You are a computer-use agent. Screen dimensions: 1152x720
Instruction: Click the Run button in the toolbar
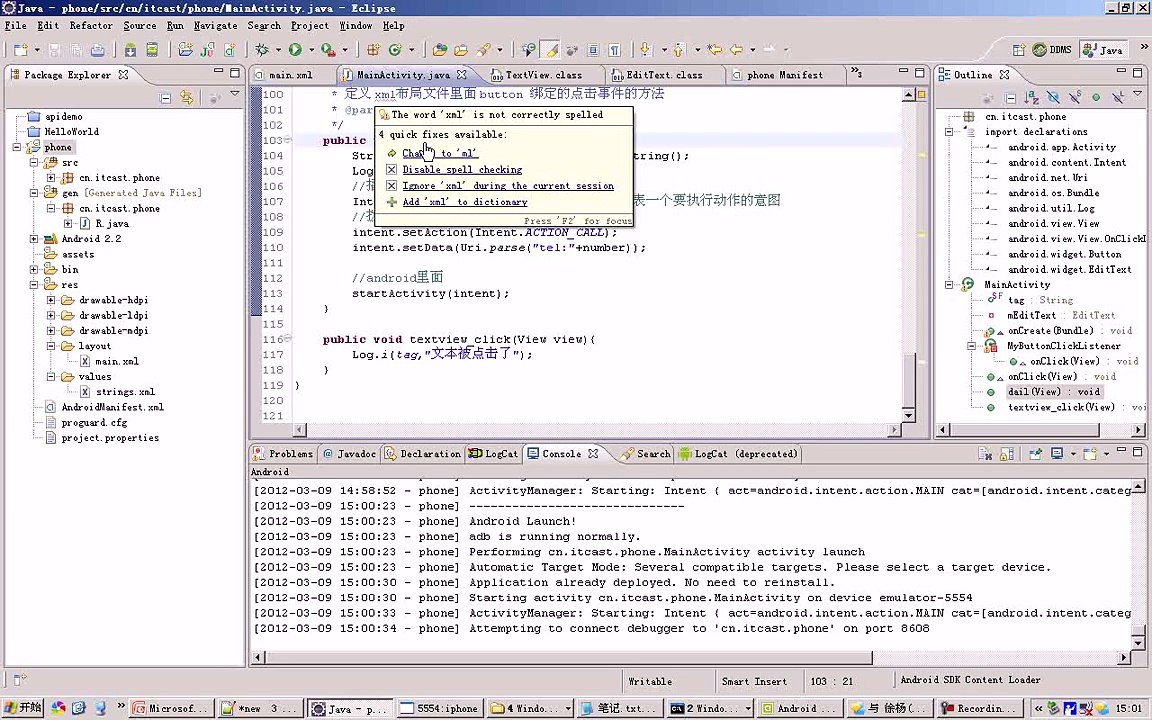[x=295, y=49]
